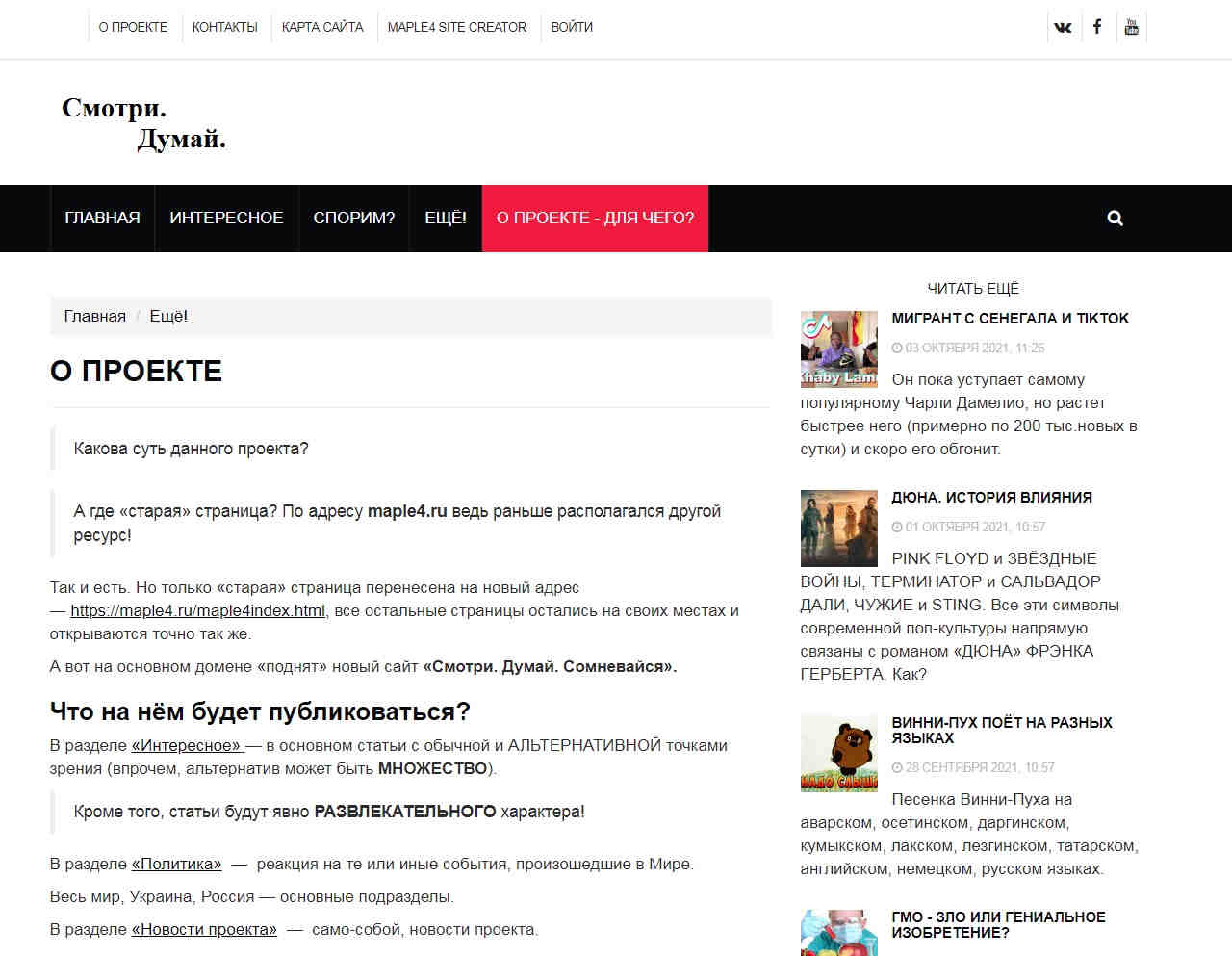
Task: Click the search magnifier icon
Action: coord(1115,219)
